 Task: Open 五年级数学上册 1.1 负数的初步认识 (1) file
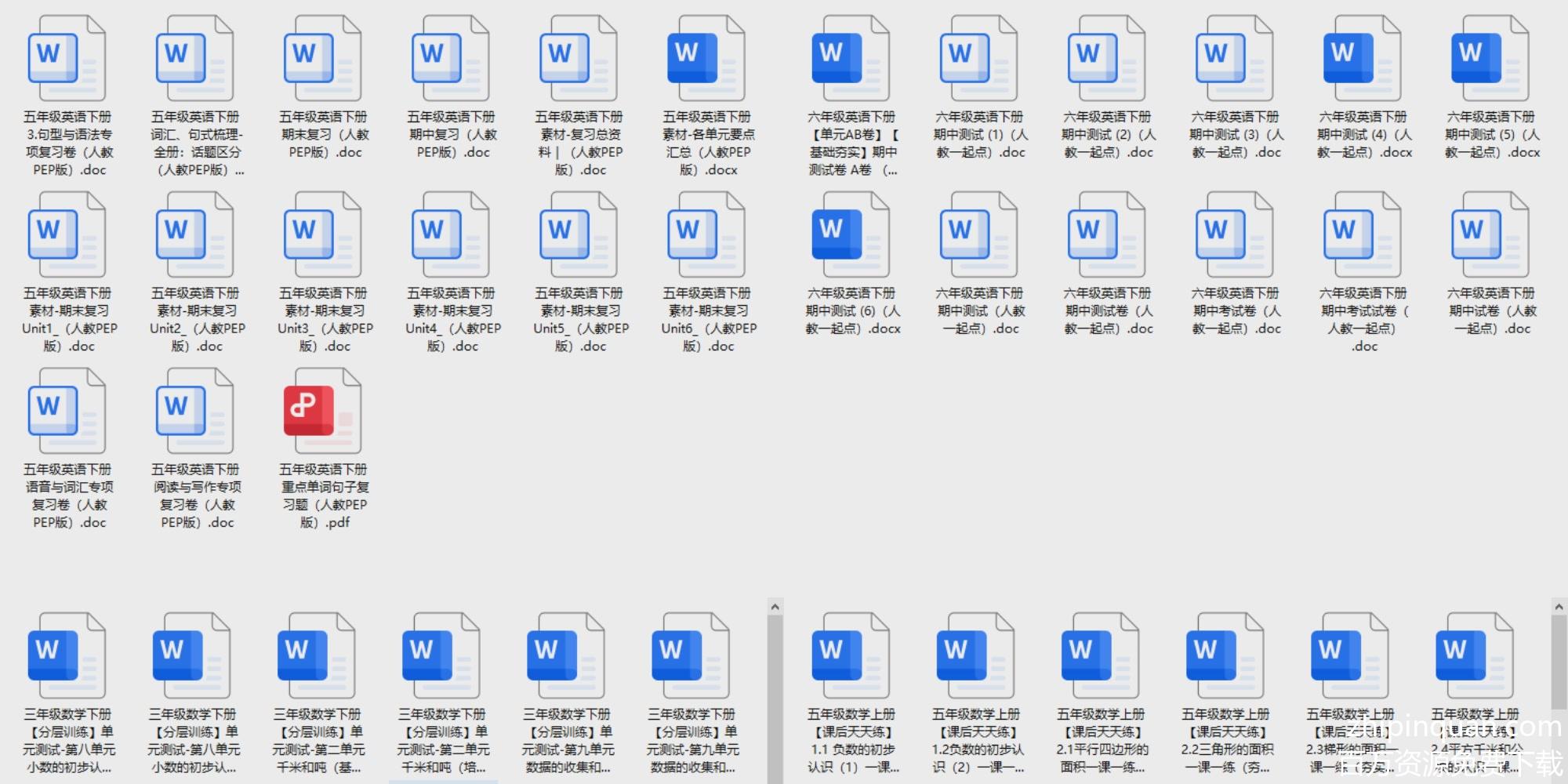point(851,694)
